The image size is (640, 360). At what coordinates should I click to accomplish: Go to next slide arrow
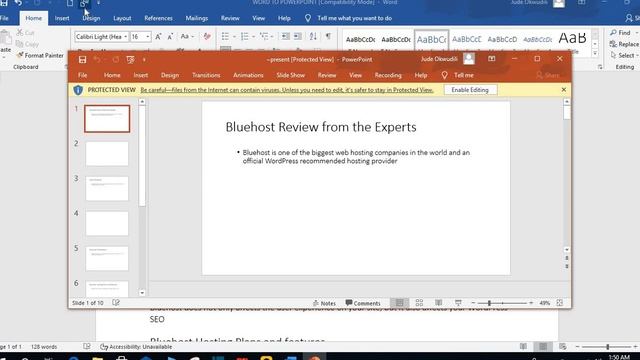pyautogui.click(x=567, y=267)
